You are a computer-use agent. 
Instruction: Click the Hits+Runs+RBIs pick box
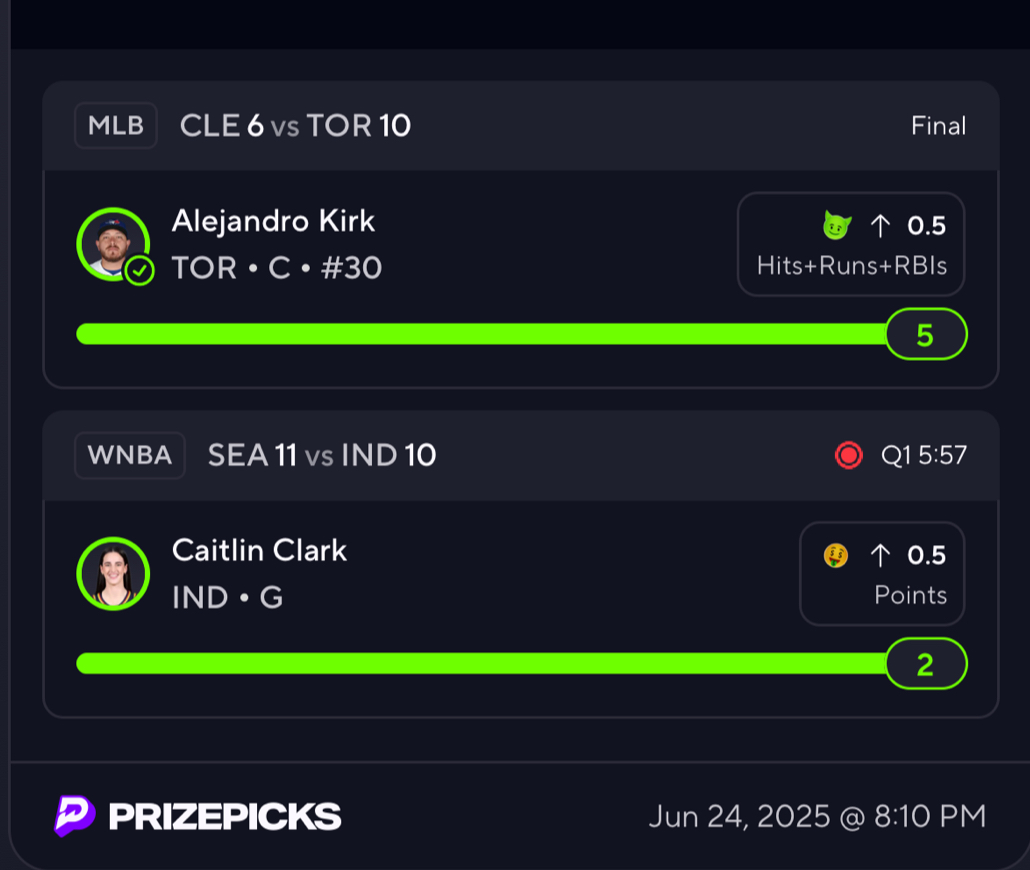(851, 244)
